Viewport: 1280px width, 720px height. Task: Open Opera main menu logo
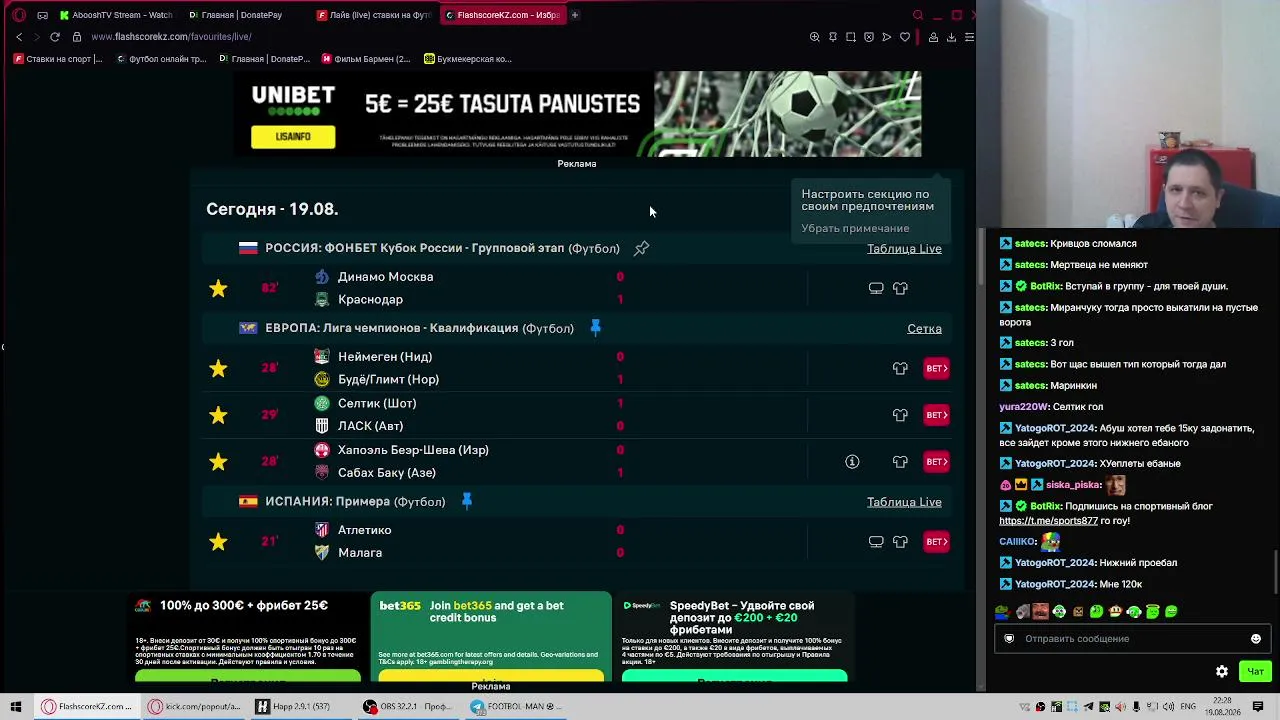tap(19, 15)
